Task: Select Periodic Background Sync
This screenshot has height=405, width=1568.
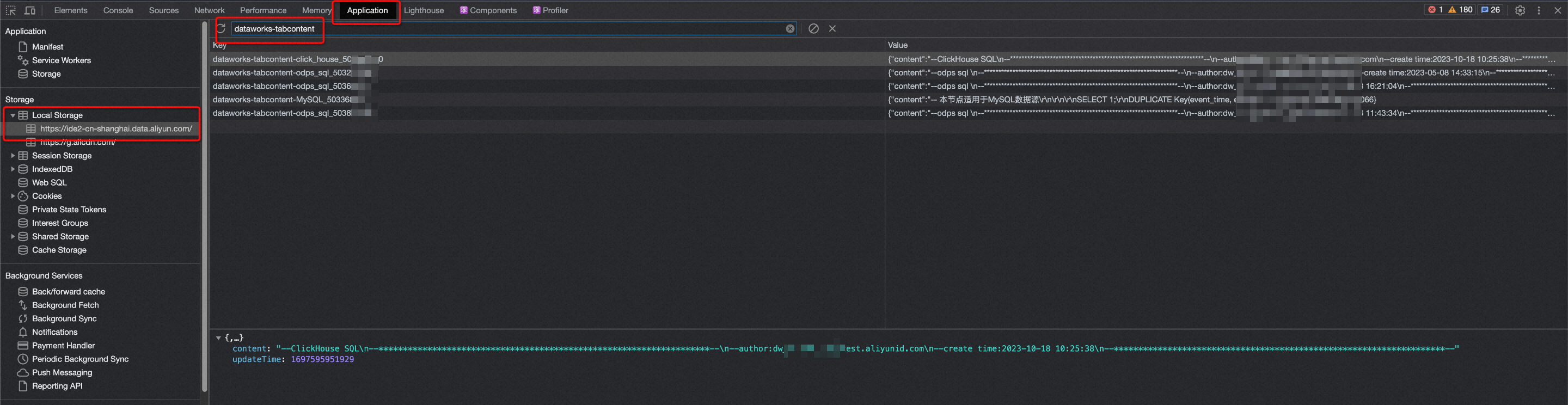Action: click(x=81, y=359)
